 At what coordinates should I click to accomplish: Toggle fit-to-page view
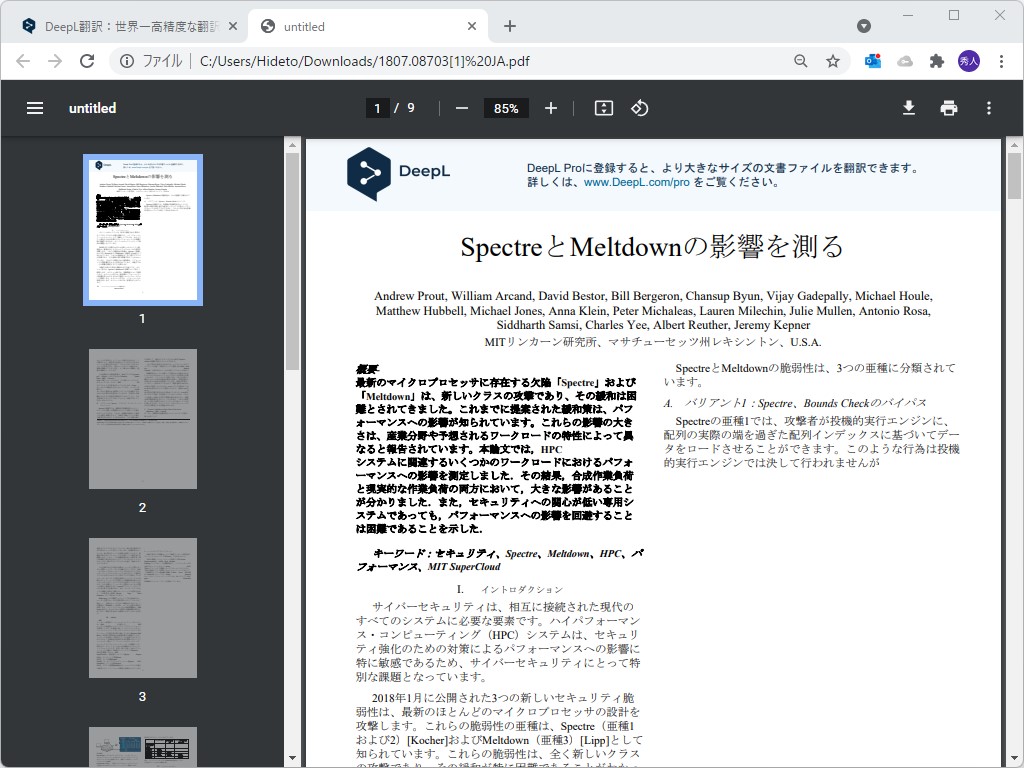tap(602, 108)
